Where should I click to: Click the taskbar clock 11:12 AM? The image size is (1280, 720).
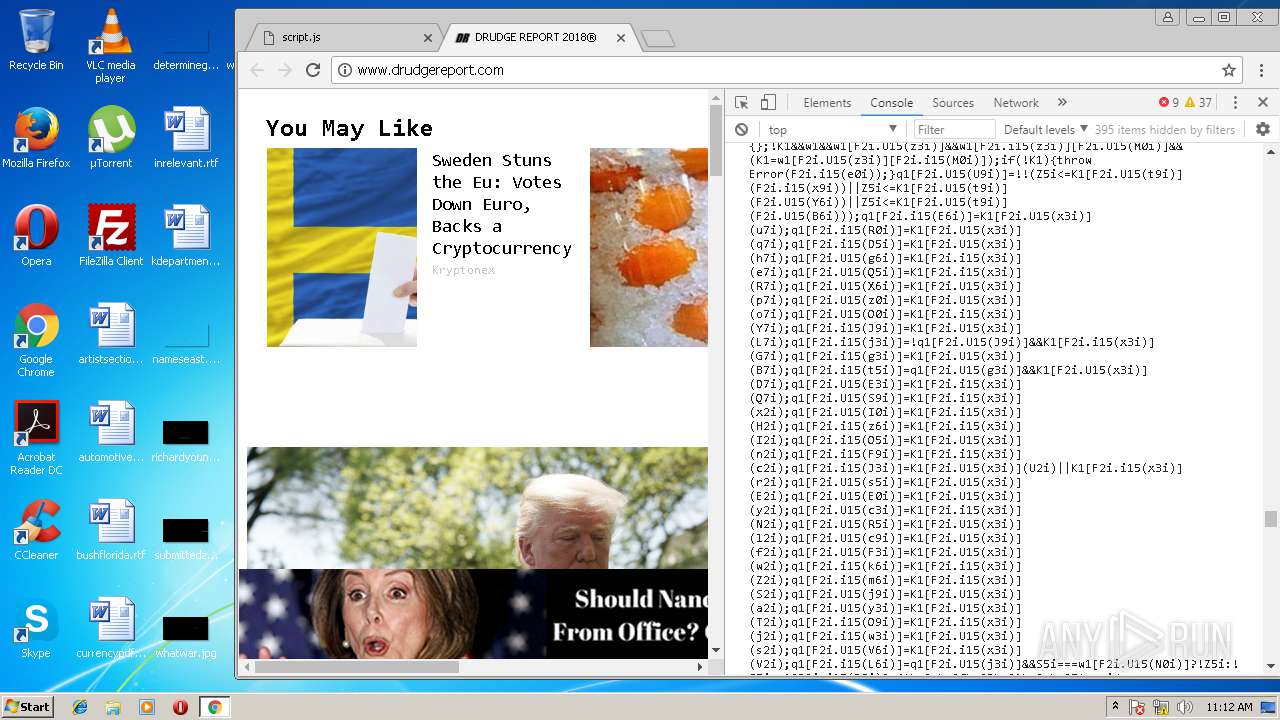pos(1229,707)
